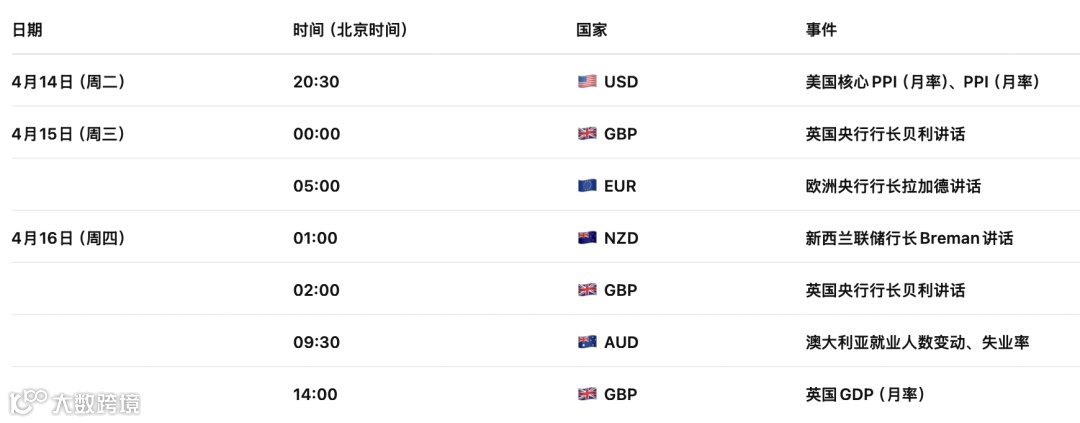
Task: Select the 国家 column header
Action: click(x=592, y=30)
